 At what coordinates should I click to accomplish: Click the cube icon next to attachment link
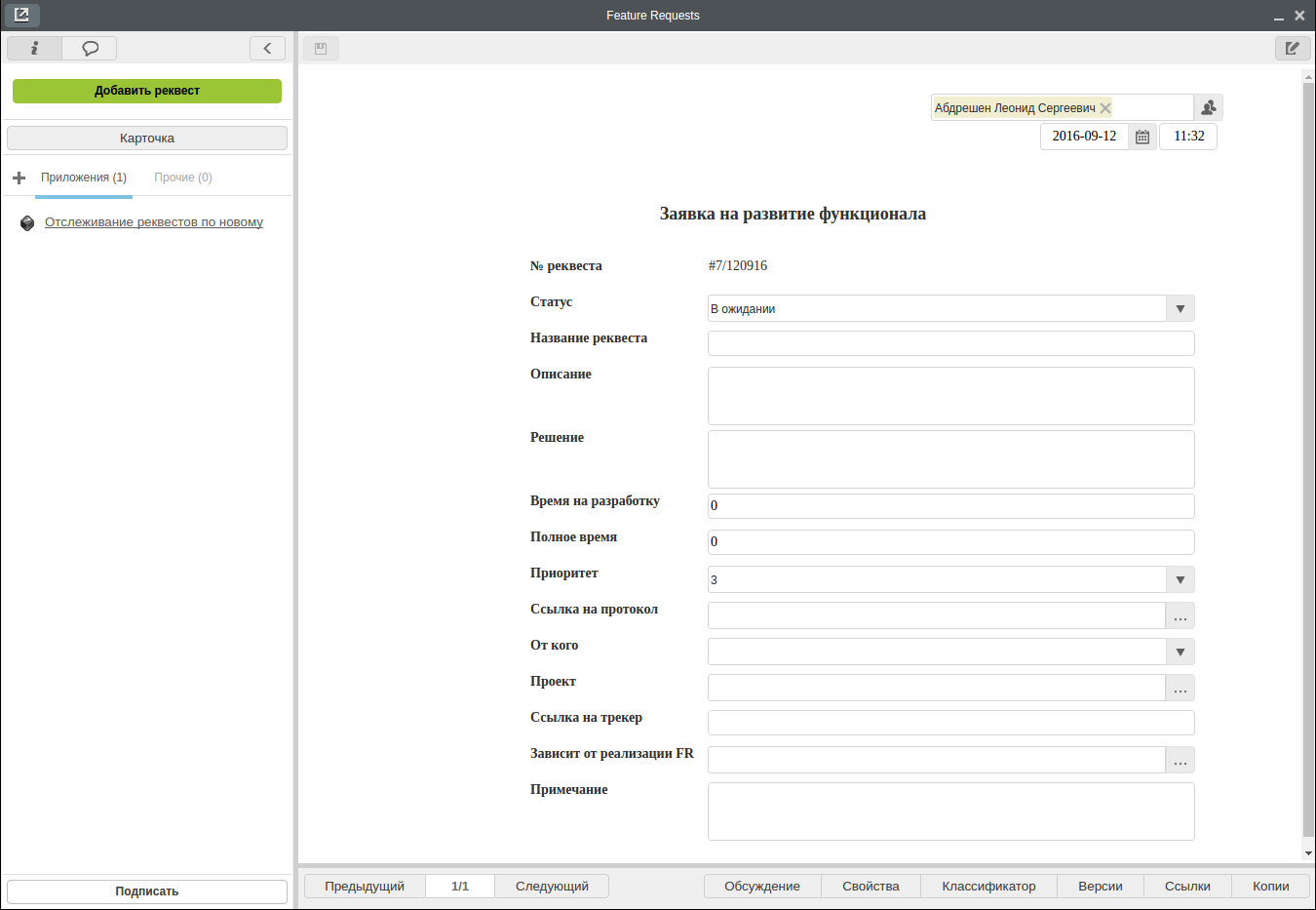tap(27, 223)
